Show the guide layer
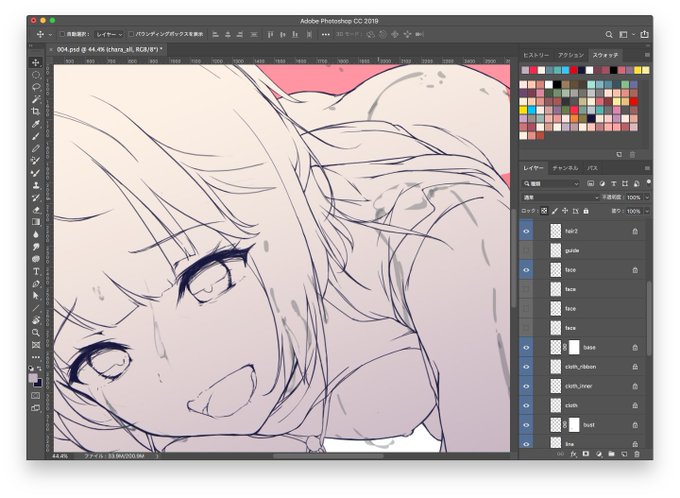680x498 pixels. click(526, 250)
